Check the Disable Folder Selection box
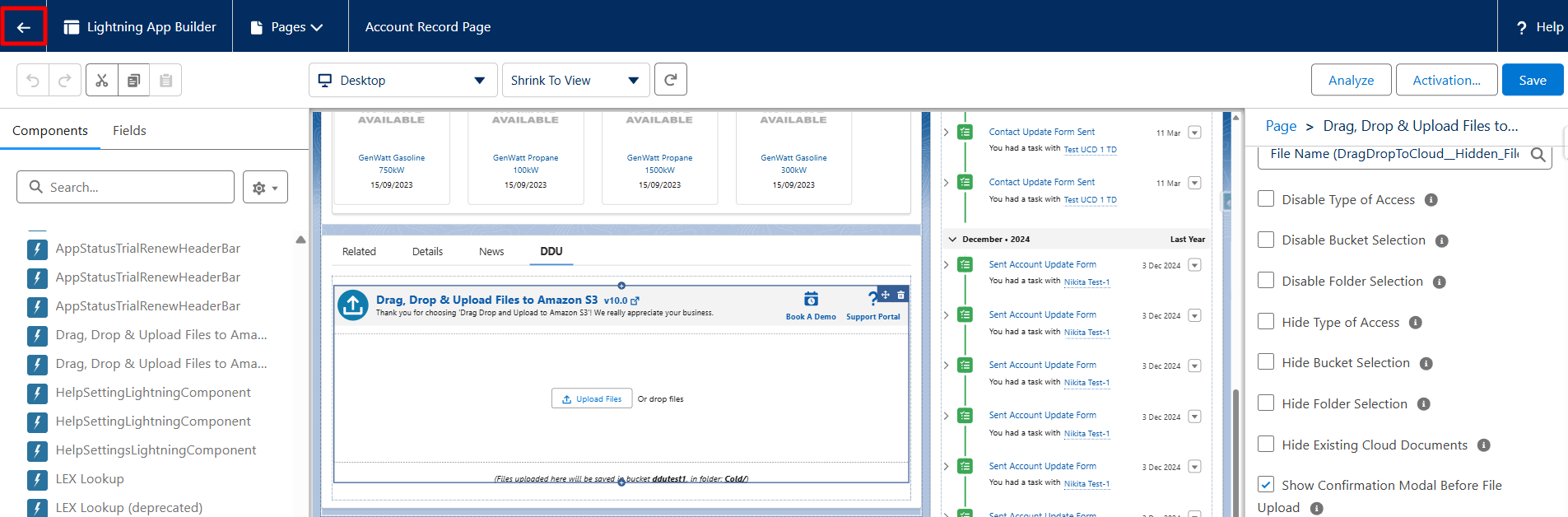Image resolution: width=1568 pixels, height=517 pixels. pyautogui.click(x=1266, y=281)
